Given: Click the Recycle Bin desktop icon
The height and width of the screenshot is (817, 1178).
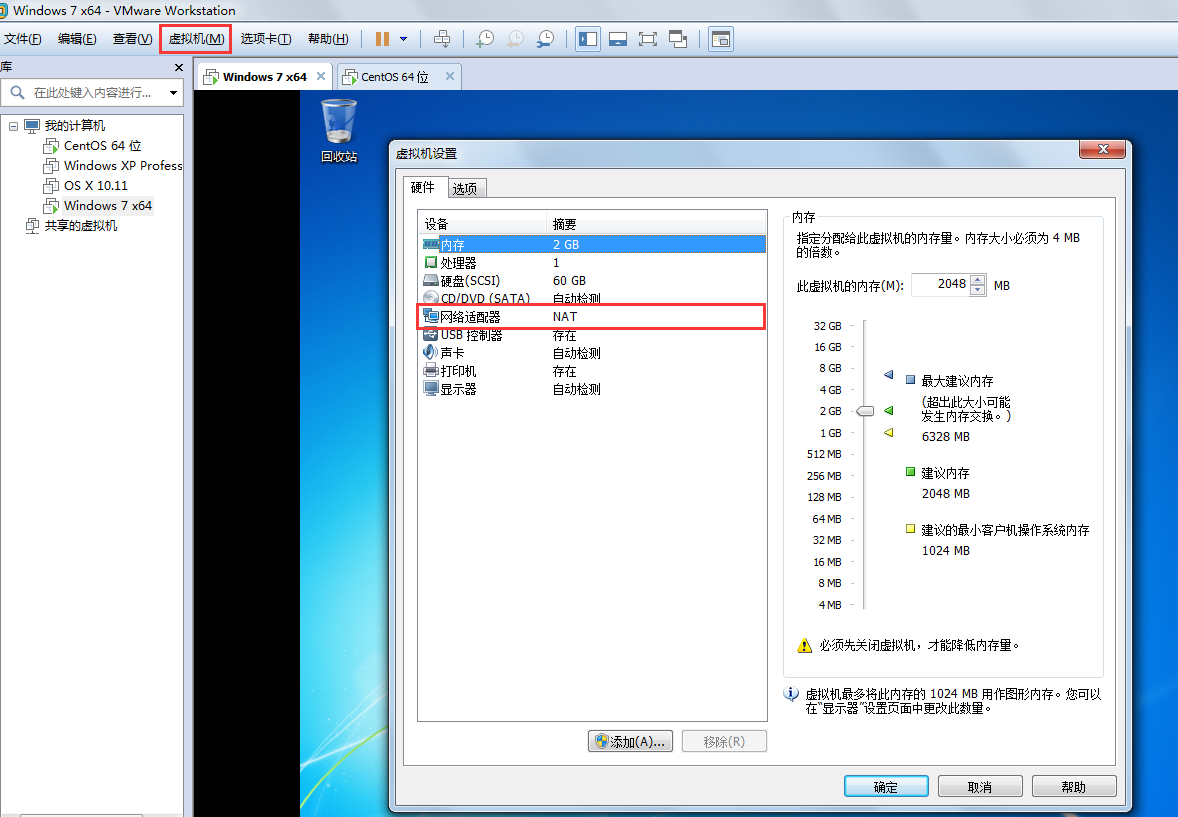Looking at the screenshot, I should pos(339,131).
